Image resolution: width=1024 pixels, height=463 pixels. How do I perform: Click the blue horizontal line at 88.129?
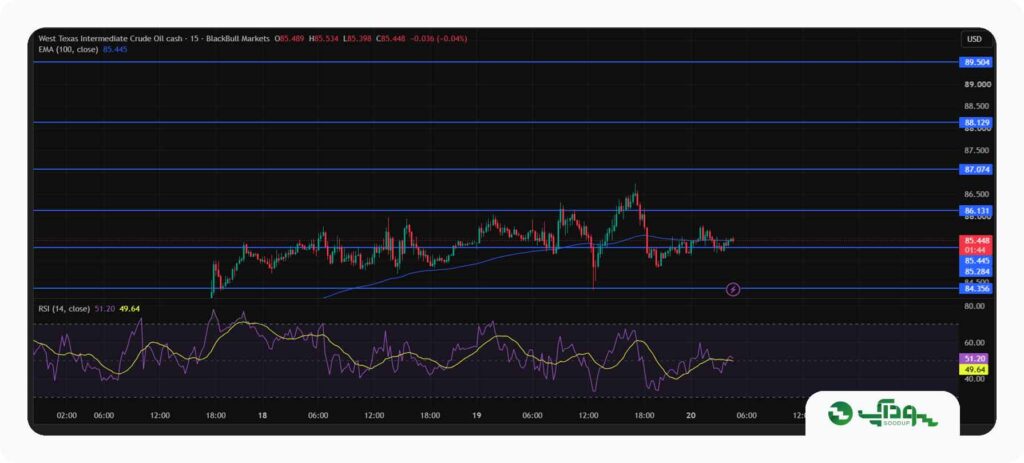[495, 122]
